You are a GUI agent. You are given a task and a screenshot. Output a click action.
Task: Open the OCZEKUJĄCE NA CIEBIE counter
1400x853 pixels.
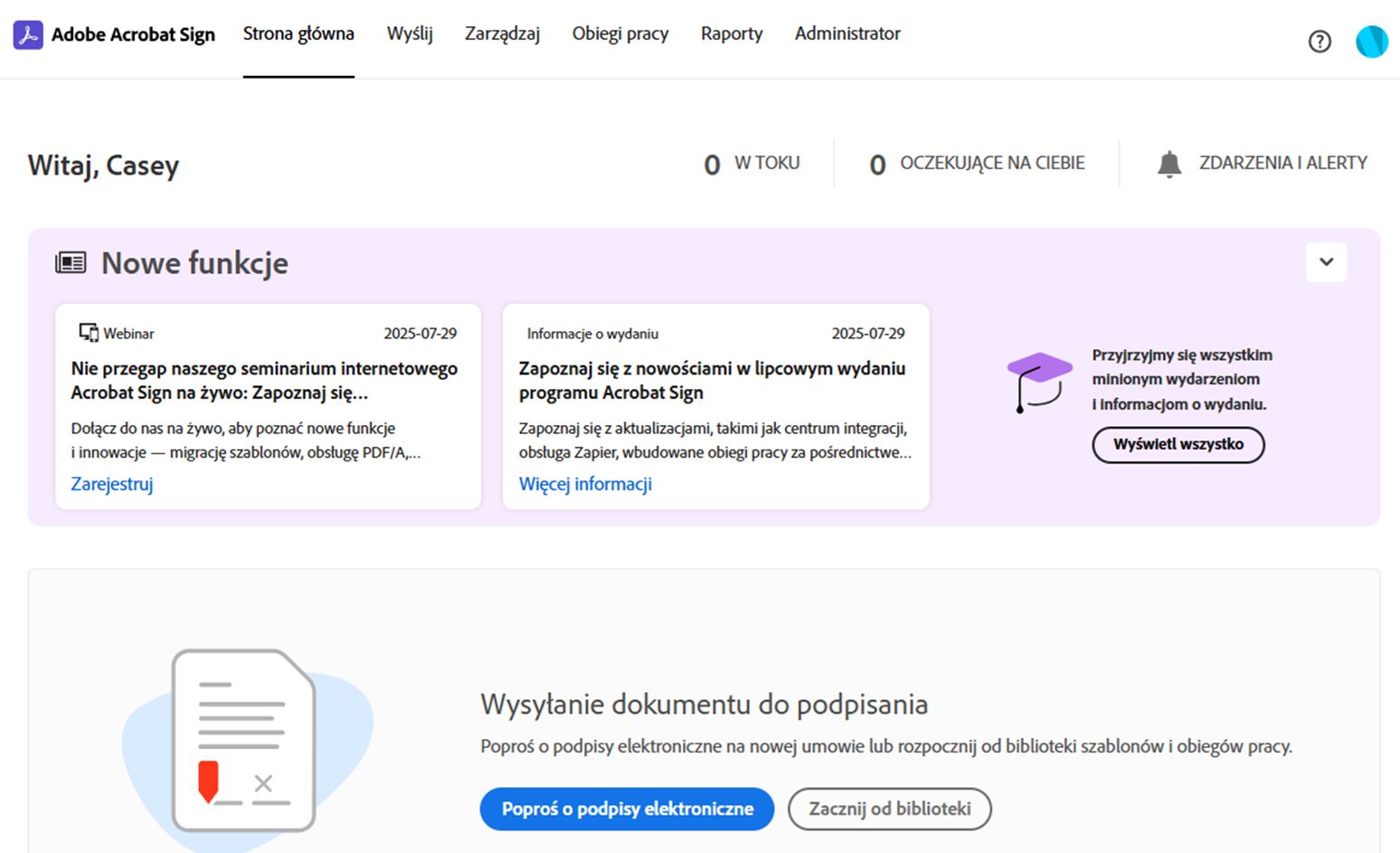977,164
